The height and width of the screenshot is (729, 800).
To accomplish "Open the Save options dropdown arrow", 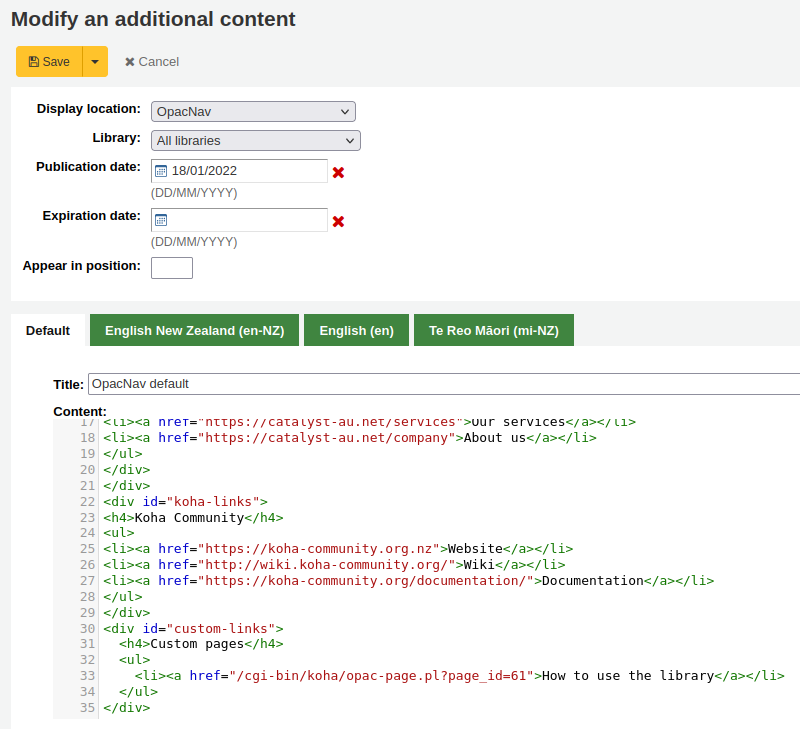I will (x=95, y=62).
